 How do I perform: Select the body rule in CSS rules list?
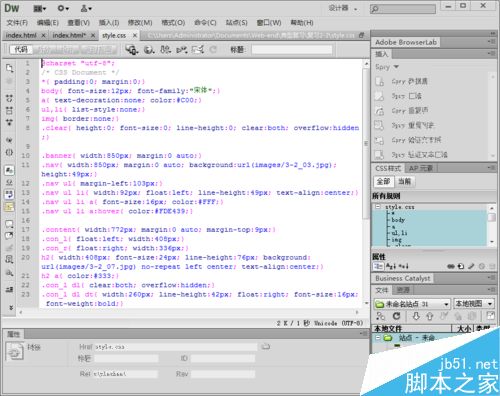point(398,220)
